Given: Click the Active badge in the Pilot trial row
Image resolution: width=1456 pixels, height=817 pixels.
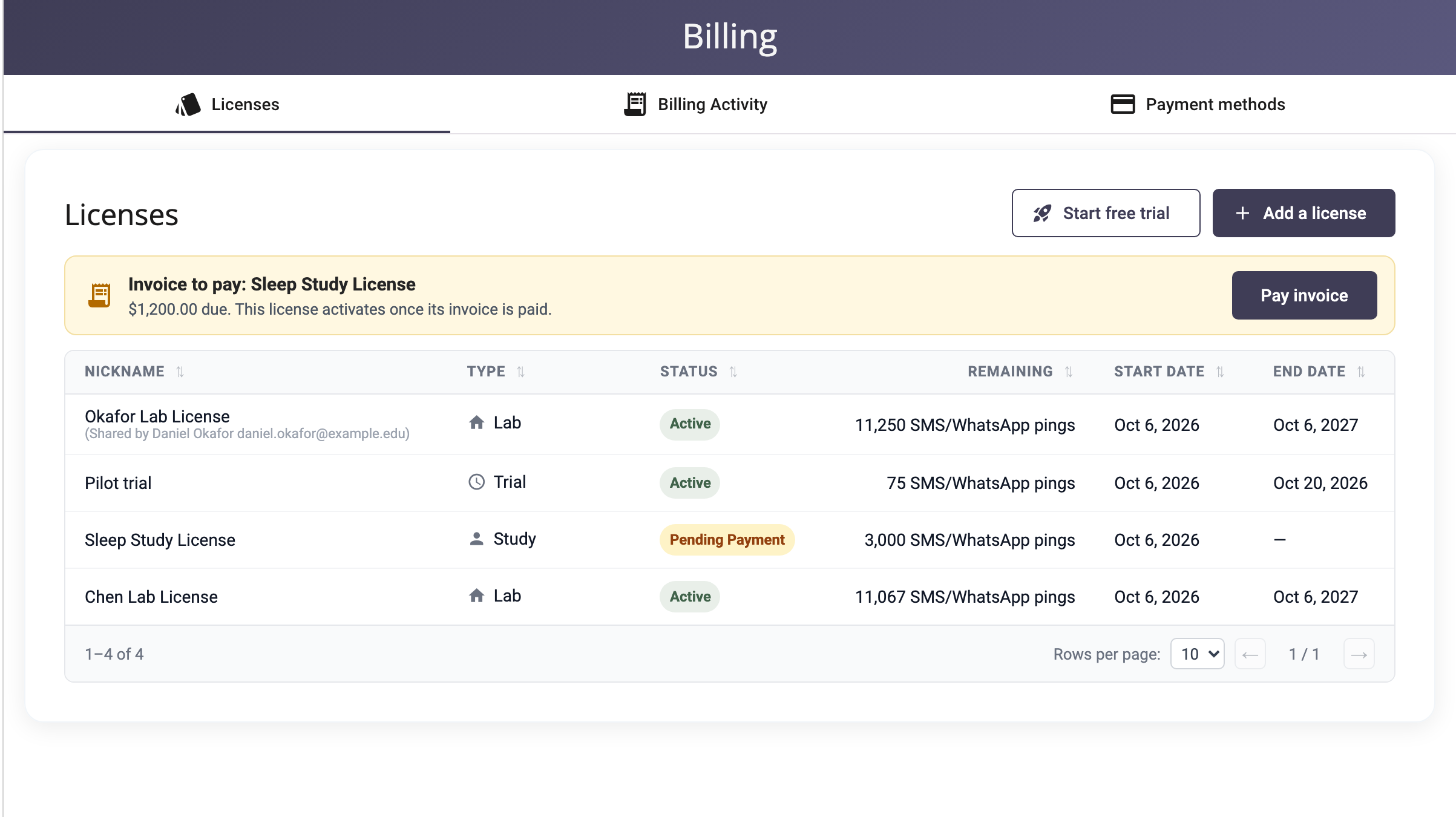Looking at the screenshot, I should click(690, 483).
